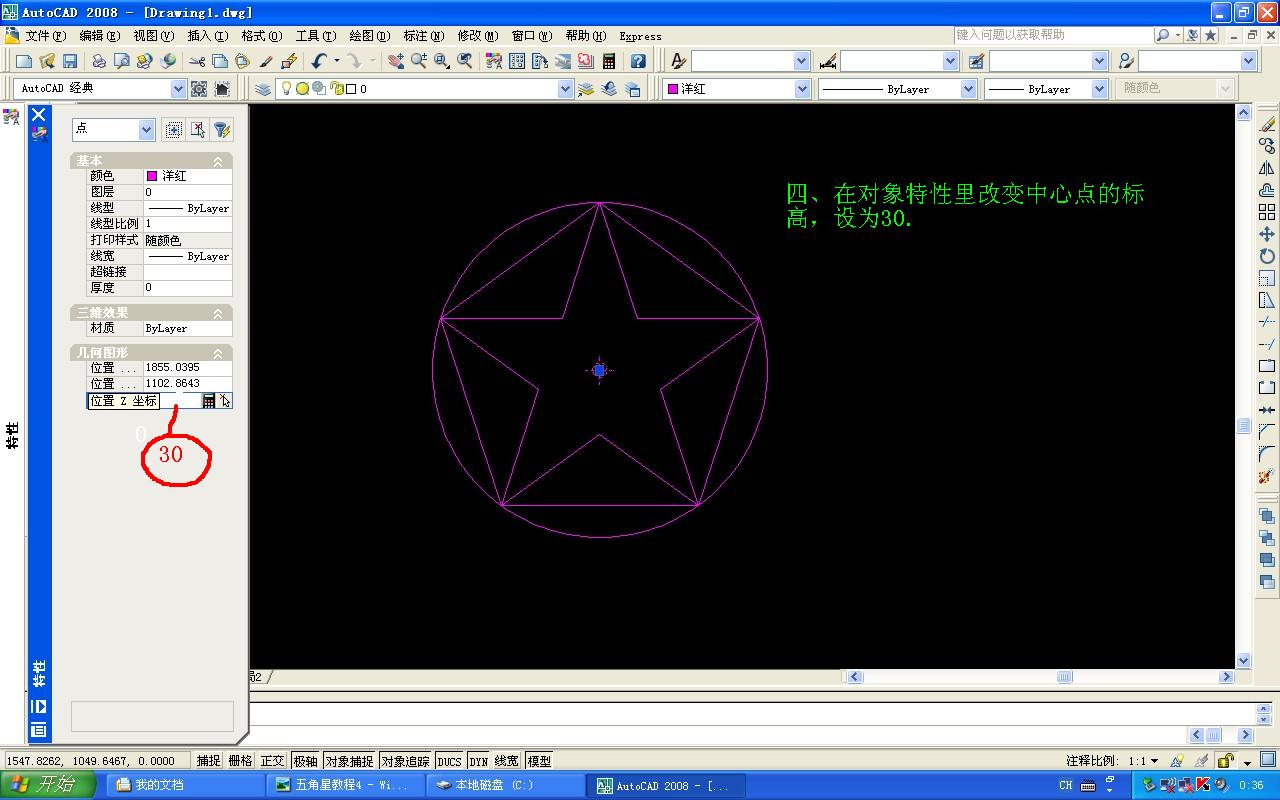Open the 视图(V) menu
This screenshot has width=1280, height=800.
153,36
